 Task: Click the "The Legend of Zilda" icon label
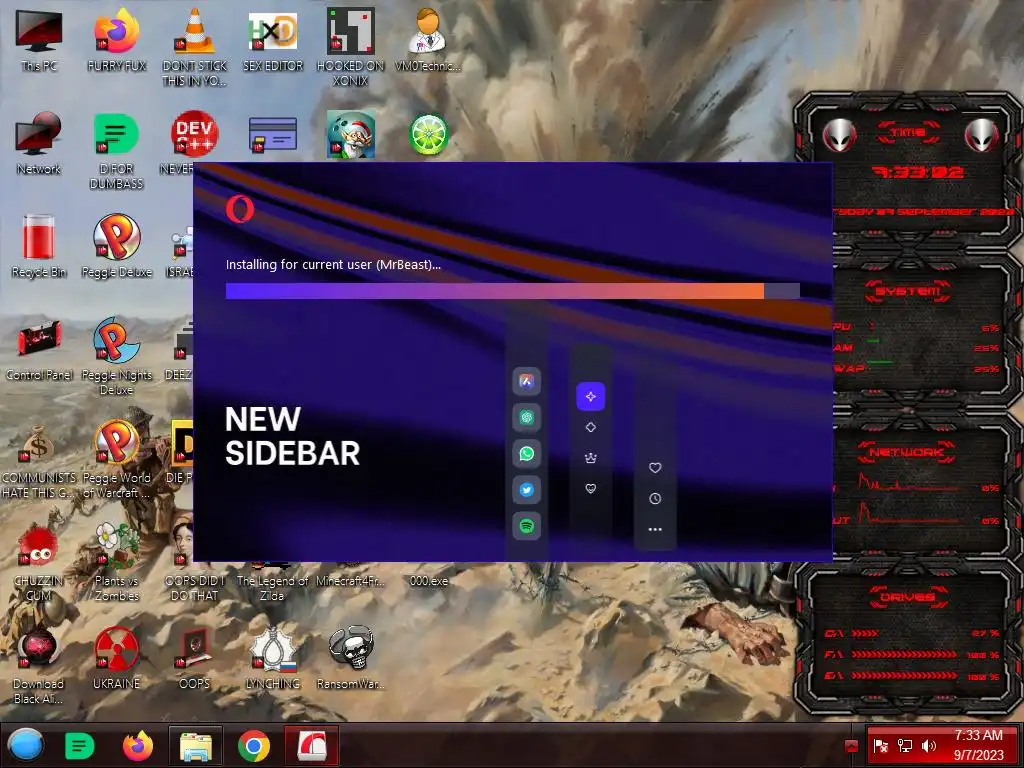(272, 588)
